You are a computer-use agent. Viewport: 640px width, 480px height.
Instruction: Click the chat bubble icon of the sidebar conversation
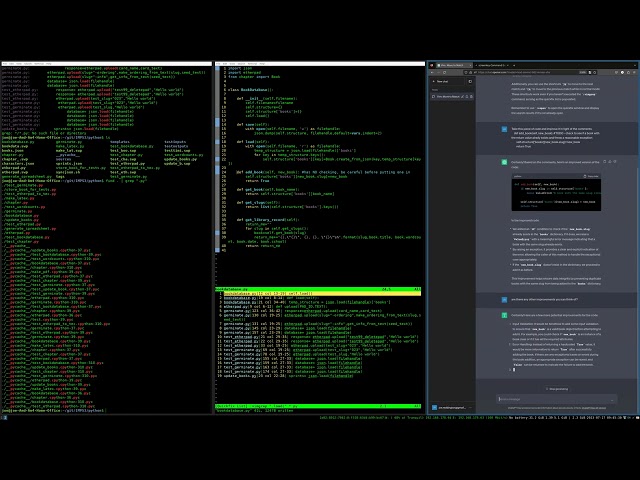click(433, 96)
